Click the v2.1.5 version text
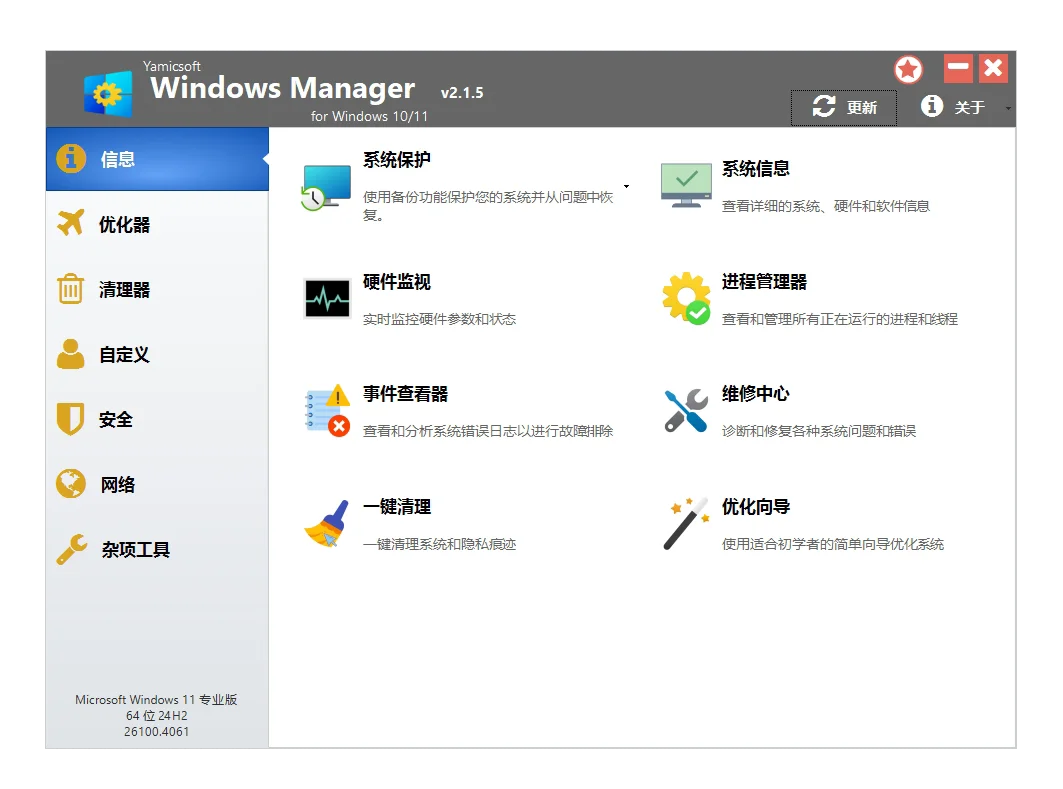The width and height of the screenshot is (1063, 789). pyautogui.click(x=462, y=93)
